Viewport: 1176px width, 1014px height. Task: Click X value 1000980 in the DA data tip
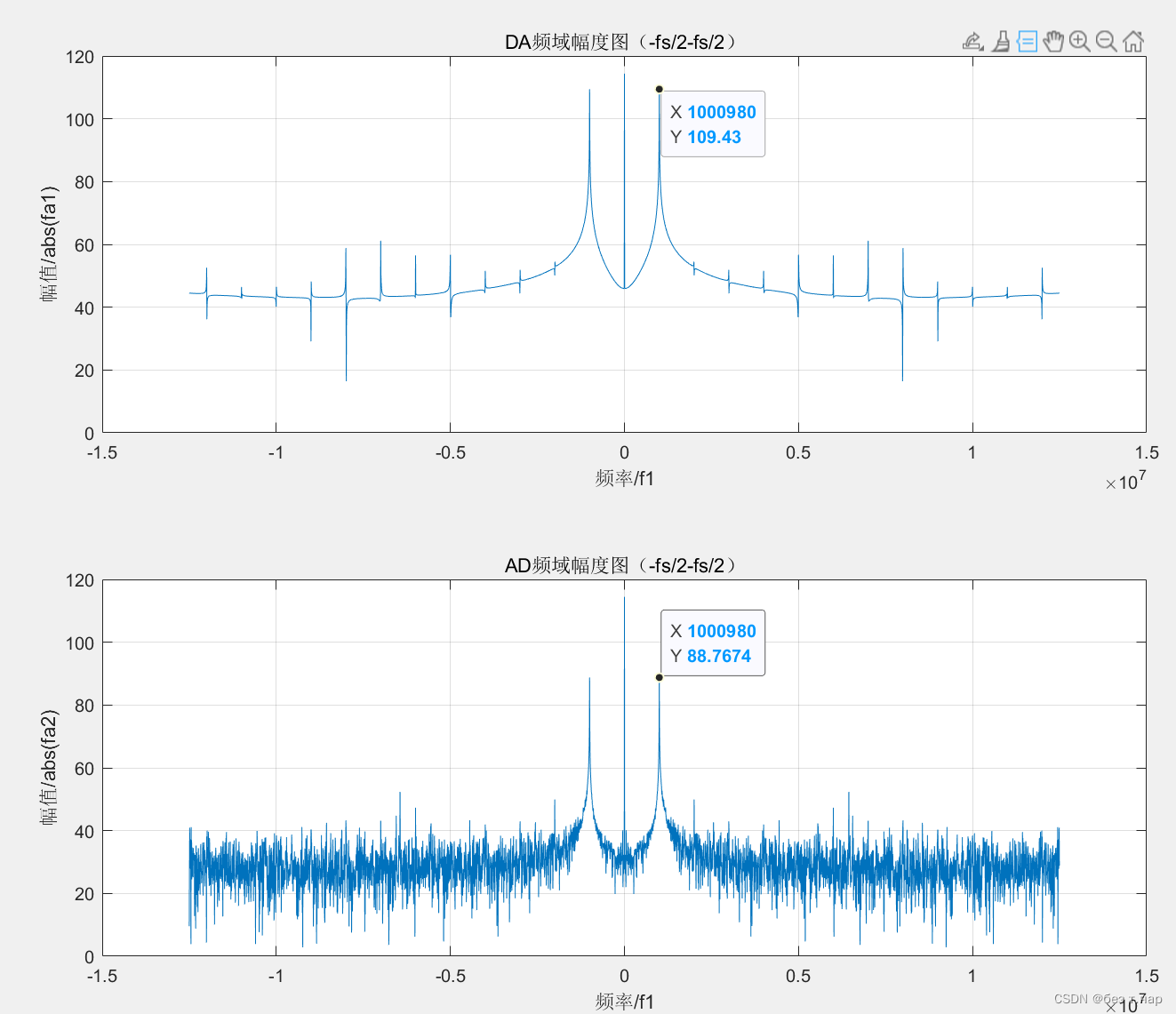722,112
